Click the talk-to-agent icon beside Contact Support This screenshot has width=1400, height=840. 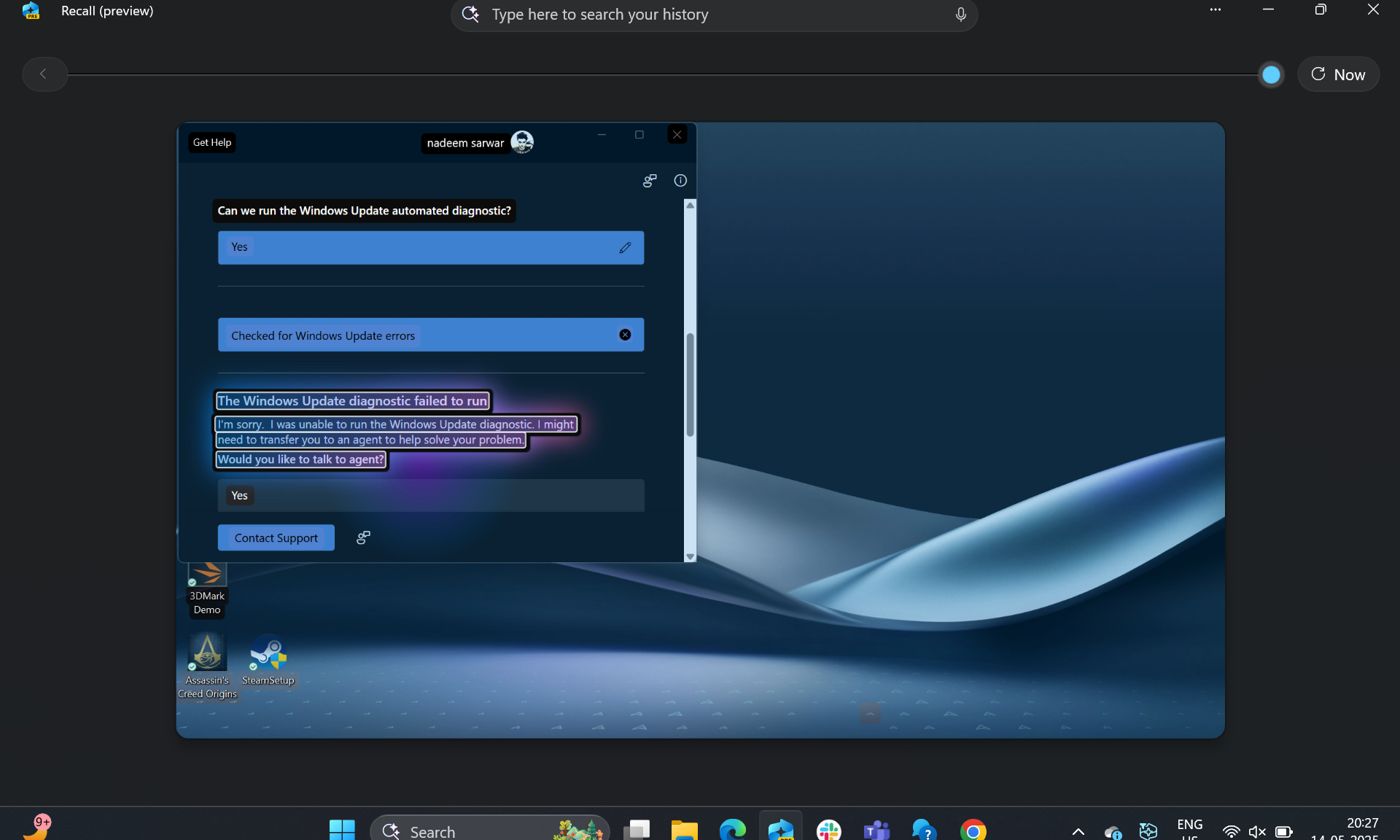362,538
